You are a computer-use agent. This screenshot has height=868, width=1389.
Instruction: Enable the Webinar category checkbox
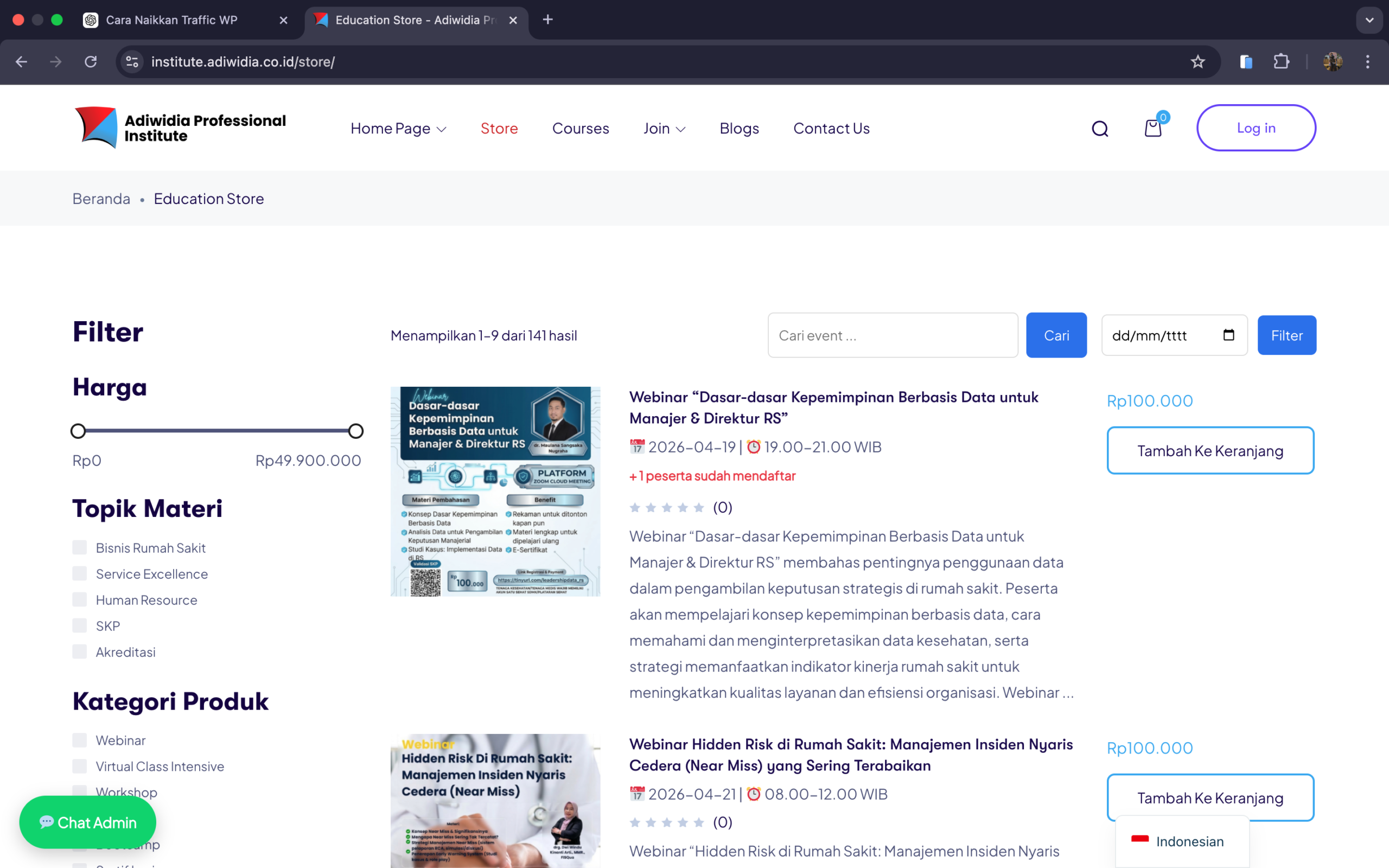(80, 739)
